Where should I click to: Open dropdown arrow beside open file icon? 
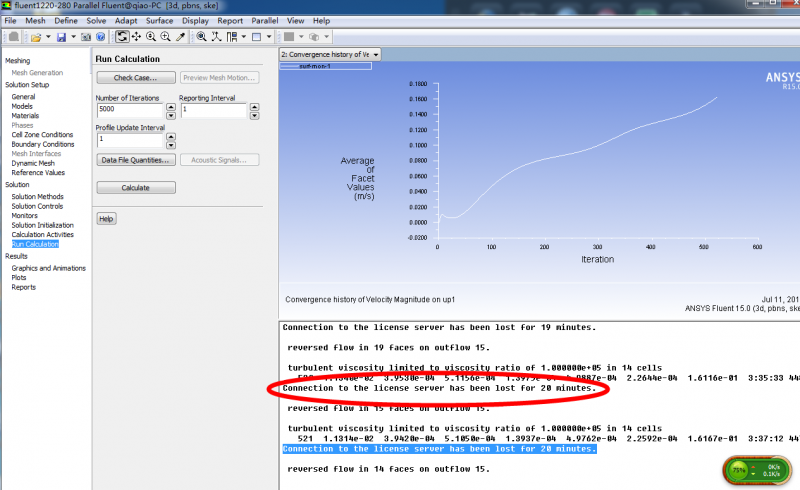[48, 37]
